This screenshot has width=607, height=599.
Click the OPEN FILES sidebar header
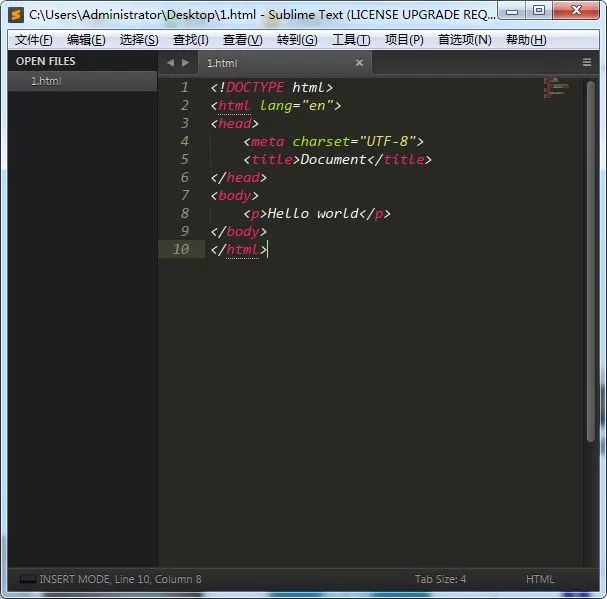[x=46, y=61]
